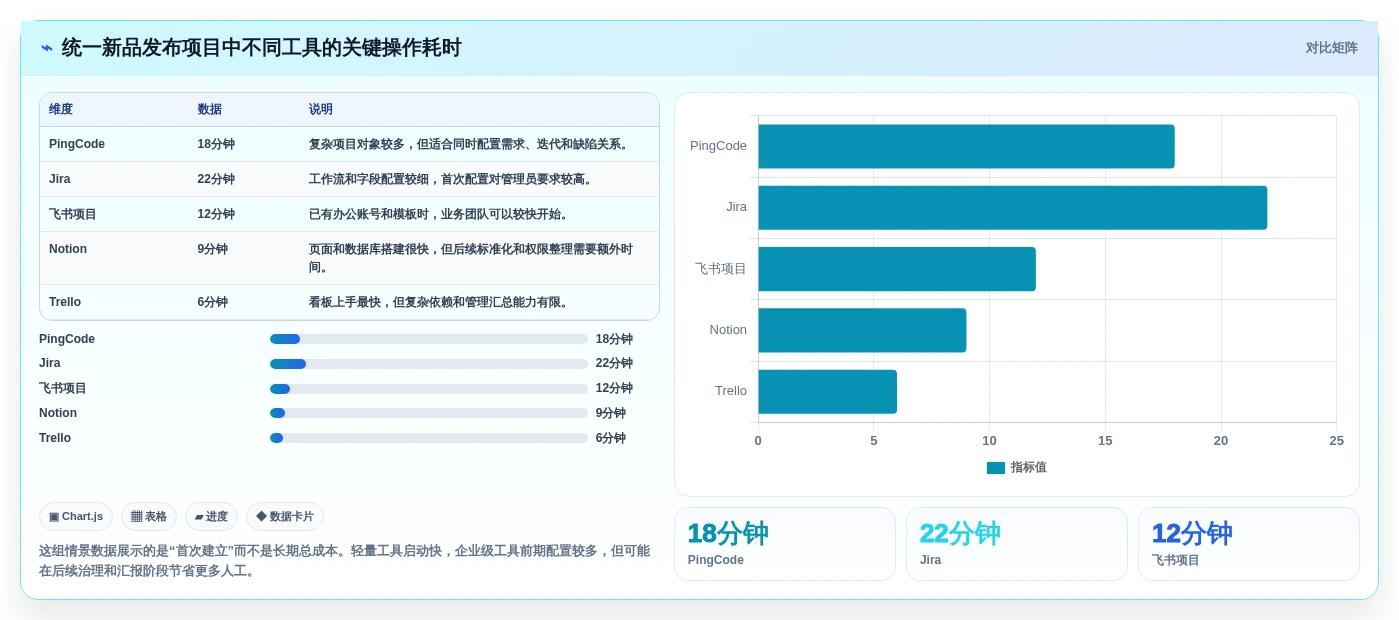Click the Jira progress bar
This screenshot has height=620, width=1399.
point(429,364)
